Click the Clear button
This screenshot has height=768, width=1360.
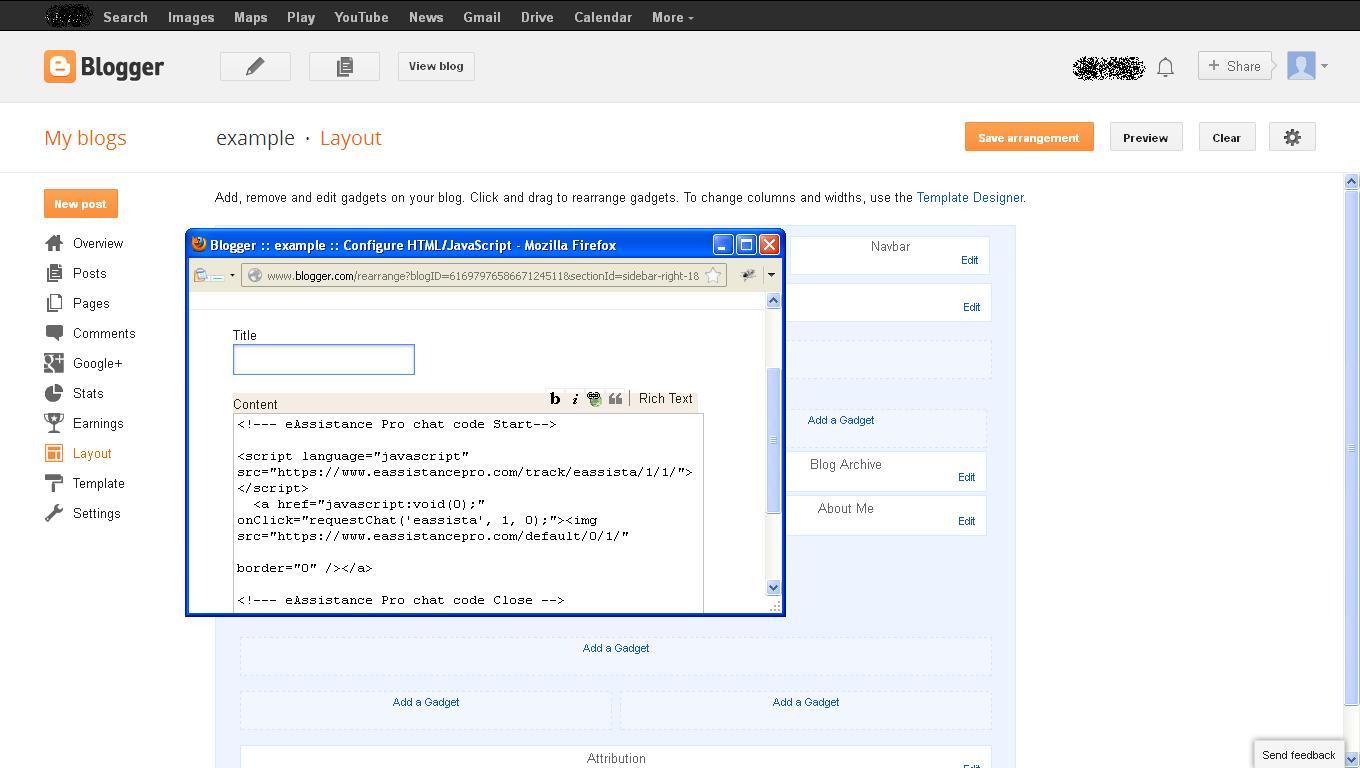point(1226,137)
